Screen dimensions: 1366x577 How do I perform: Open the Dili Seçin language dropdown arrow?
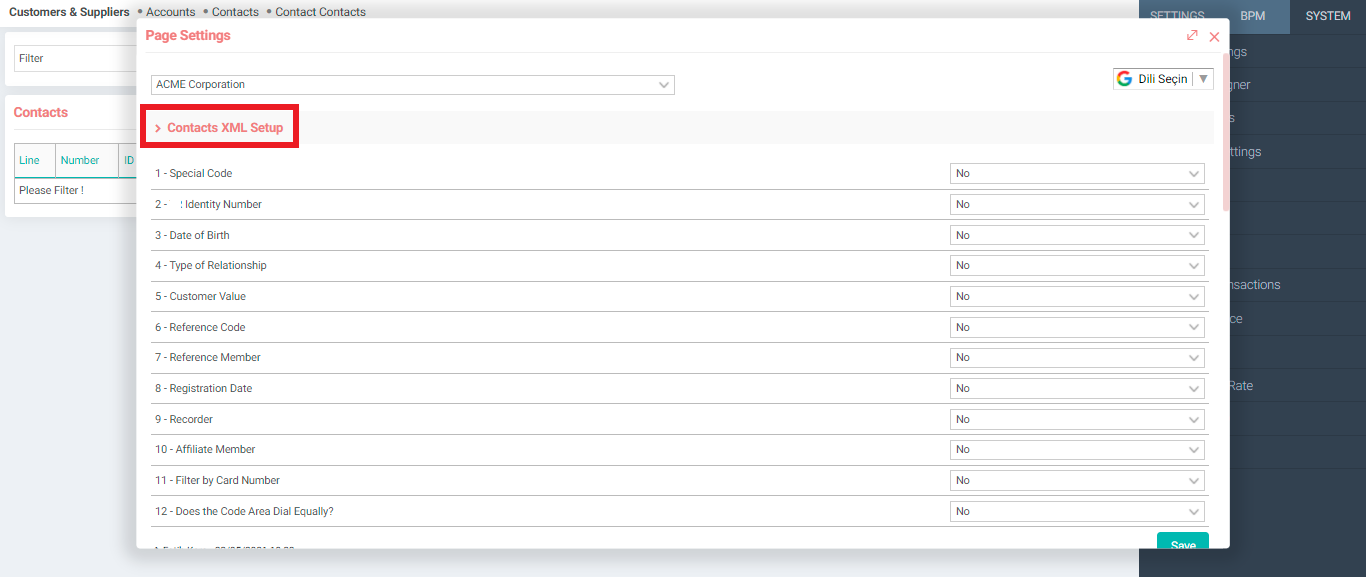1204,79
